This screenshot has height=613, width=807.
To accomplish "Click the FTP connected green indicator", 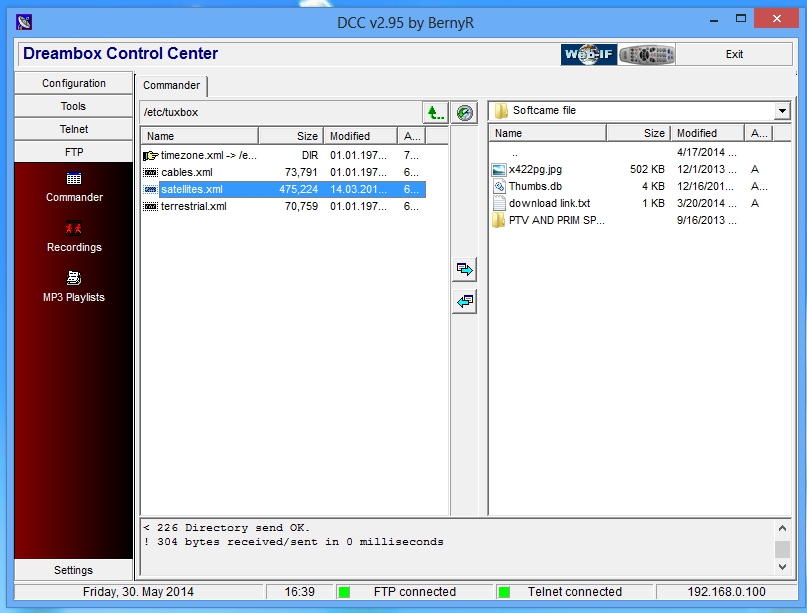I will pos(344,592).
